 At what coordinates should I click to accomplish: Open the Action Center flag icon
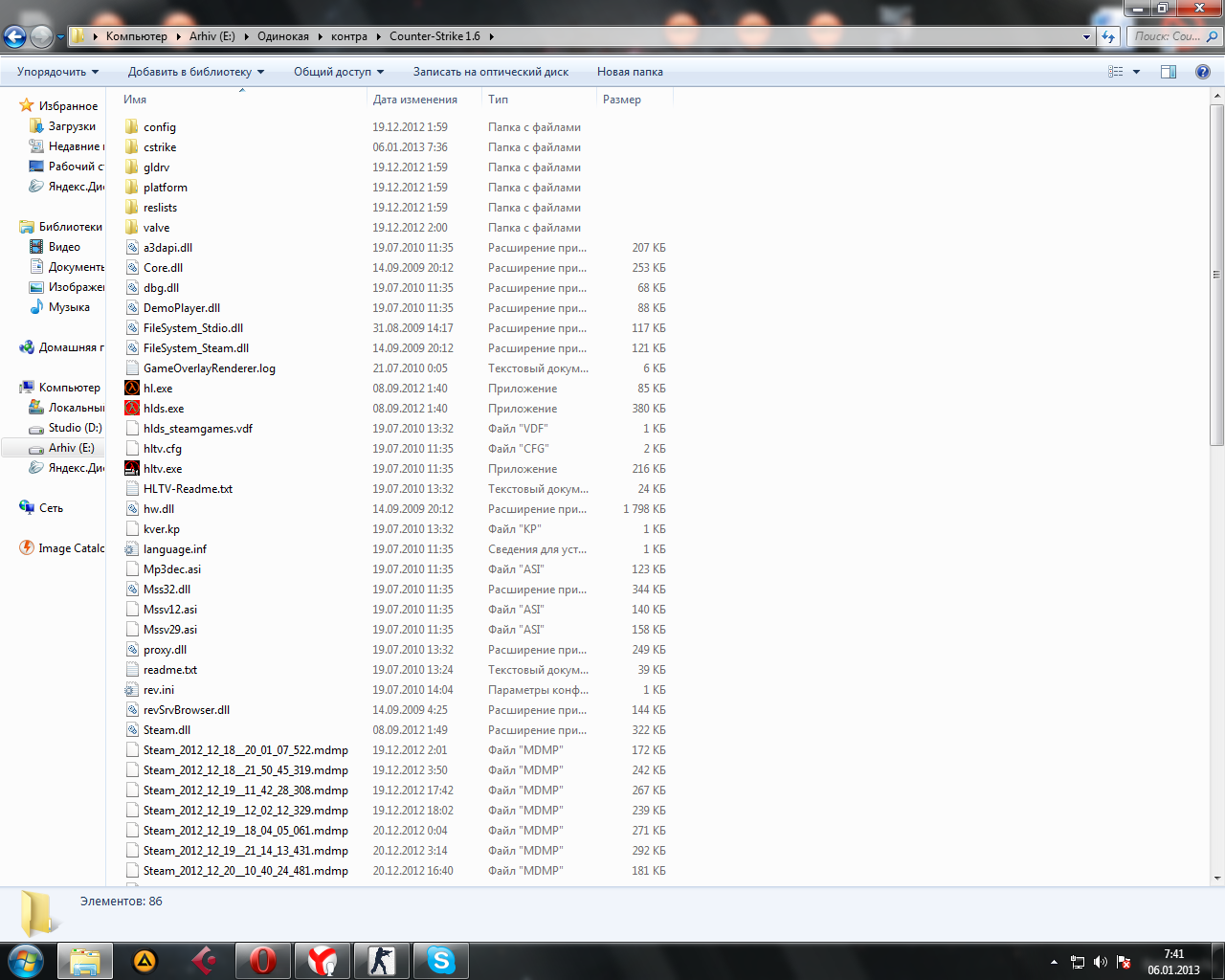pos(1124,962)
